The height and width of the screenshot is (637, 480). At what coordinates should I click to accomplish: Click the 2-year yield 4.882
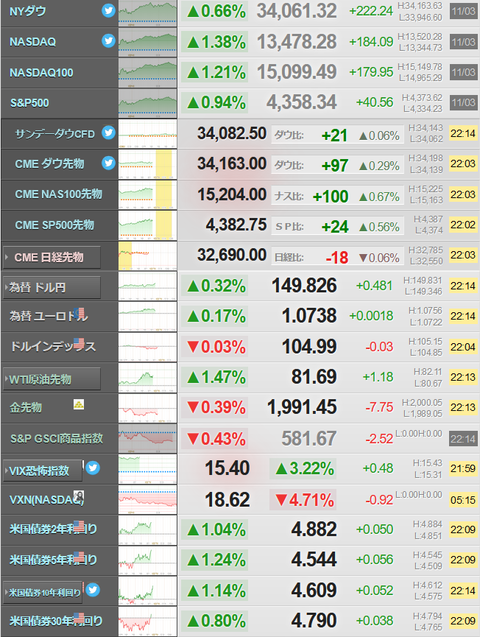pos(314,529)
